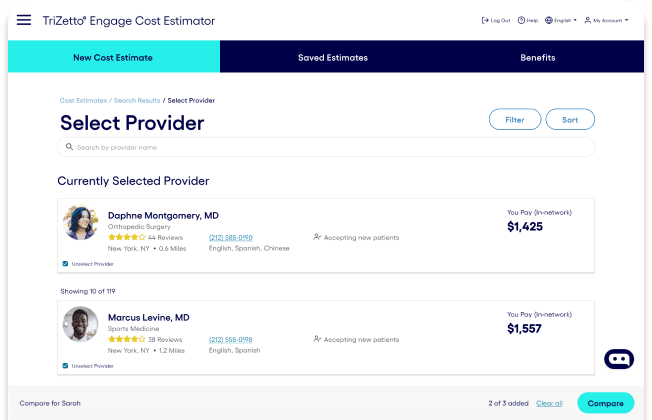Click the search magnifier icon
The width and height of the screenshot is (652, 420).
[69, 147]
